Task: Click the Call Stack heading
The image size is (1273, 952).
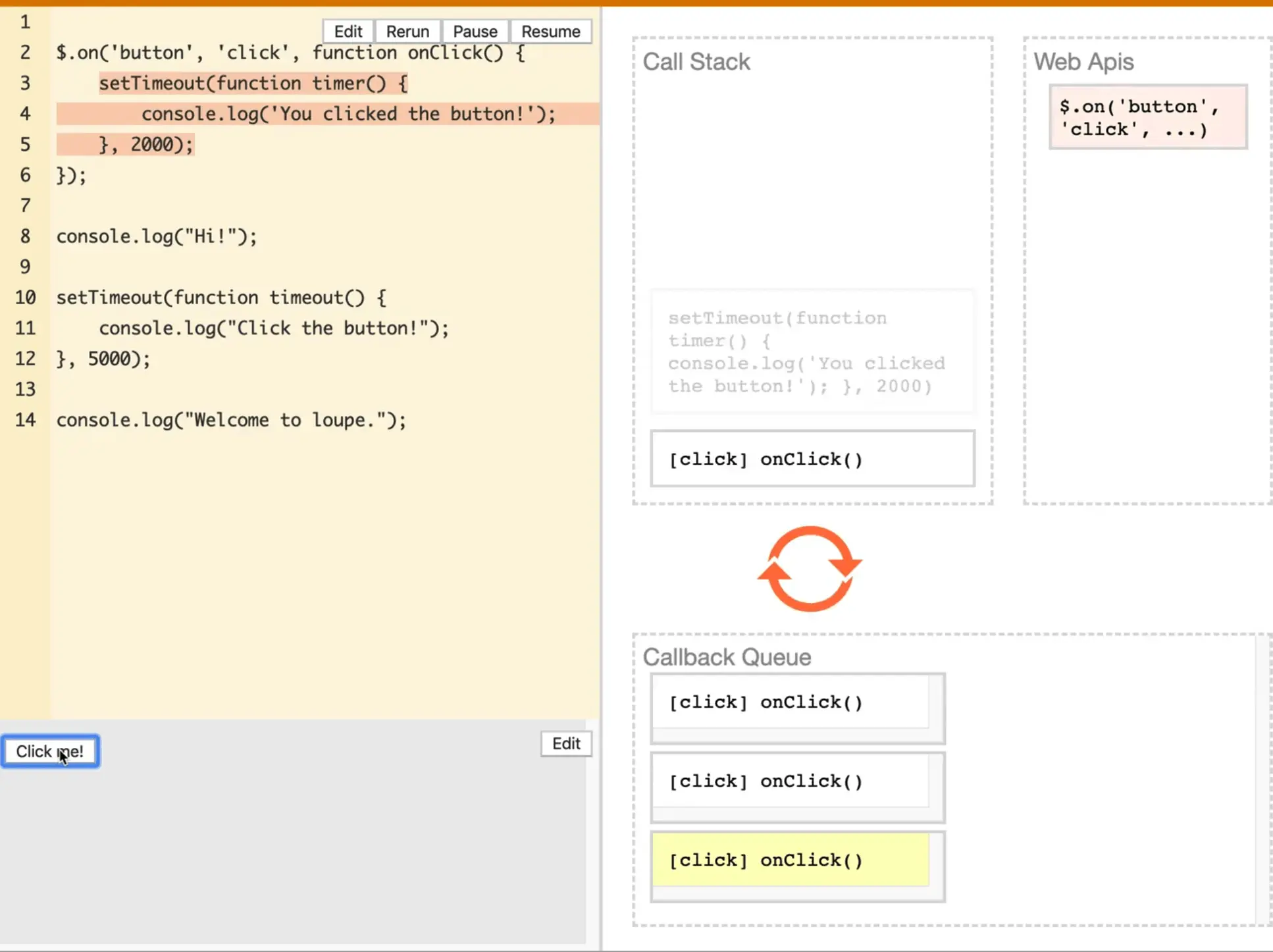Action: click(x=696, y=62)
